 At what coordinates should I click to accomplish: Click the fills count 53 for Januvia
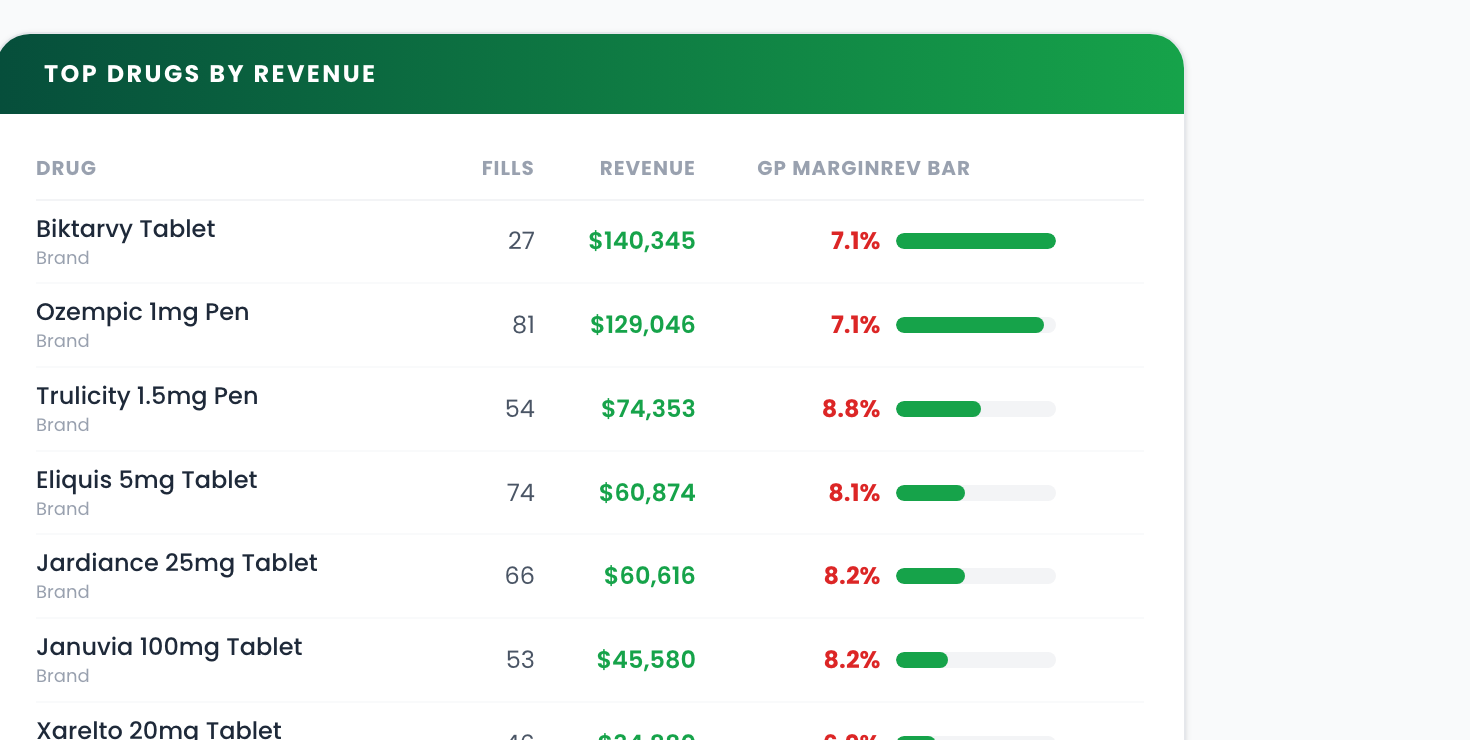520,660
